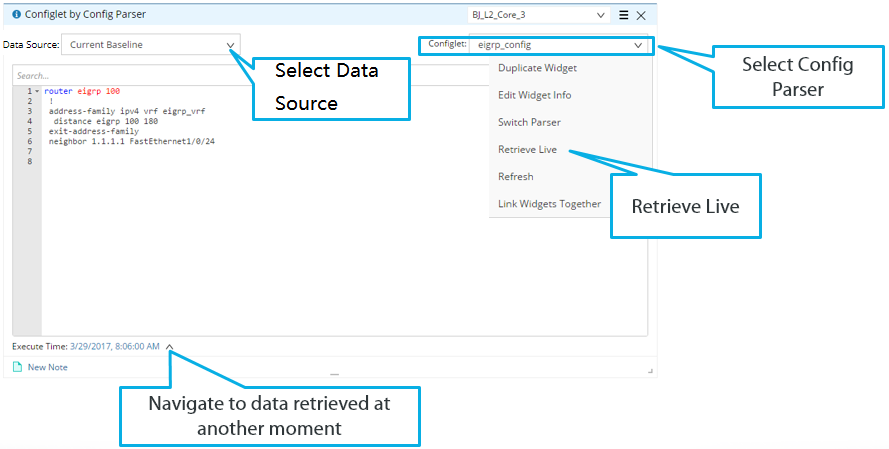
Task: Choose Duplicate Widget from the menu
Action: tap(537, 68)
